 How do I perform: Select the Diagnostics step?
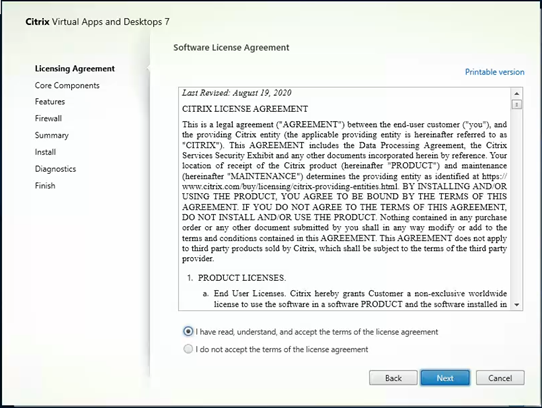pyautogui.click(x=55, y=169)
